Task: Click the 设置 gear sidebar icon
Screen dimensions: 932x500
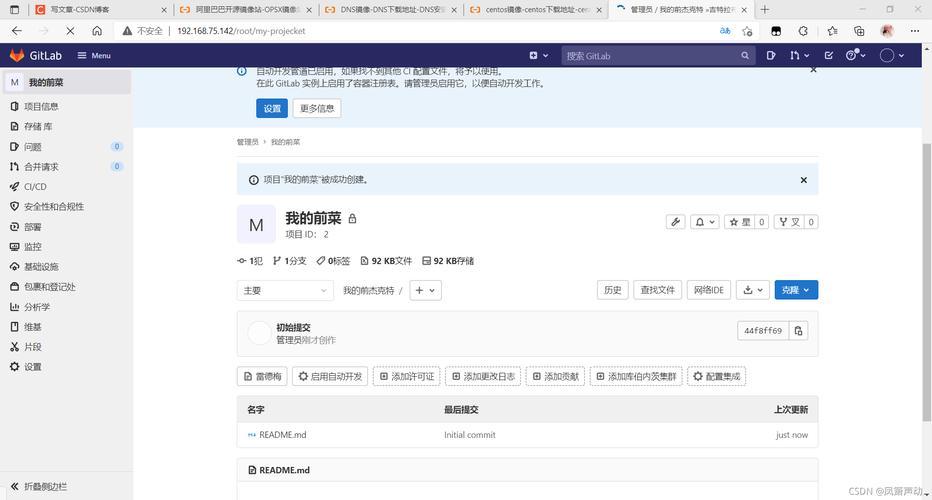Action: pos(14,367)
